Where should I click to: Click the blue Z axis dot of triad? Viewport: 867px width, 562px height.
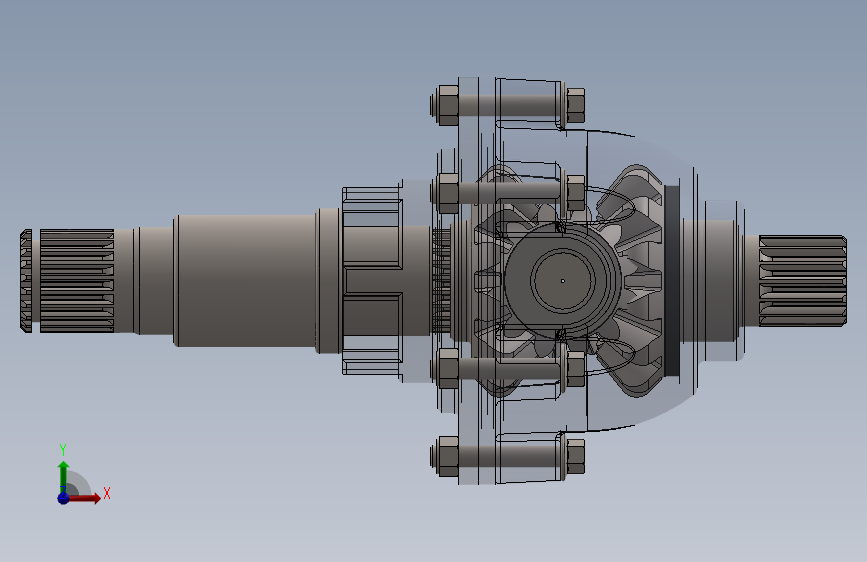click(63, 498)
